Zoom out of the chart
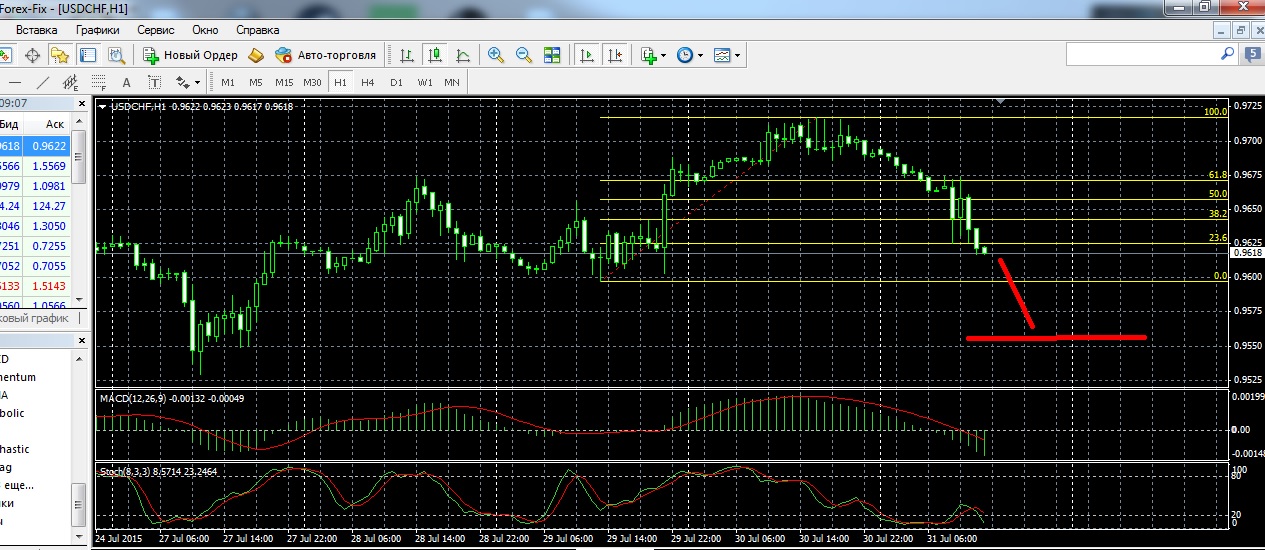The image size is (1265, 550). click(523, 55)
